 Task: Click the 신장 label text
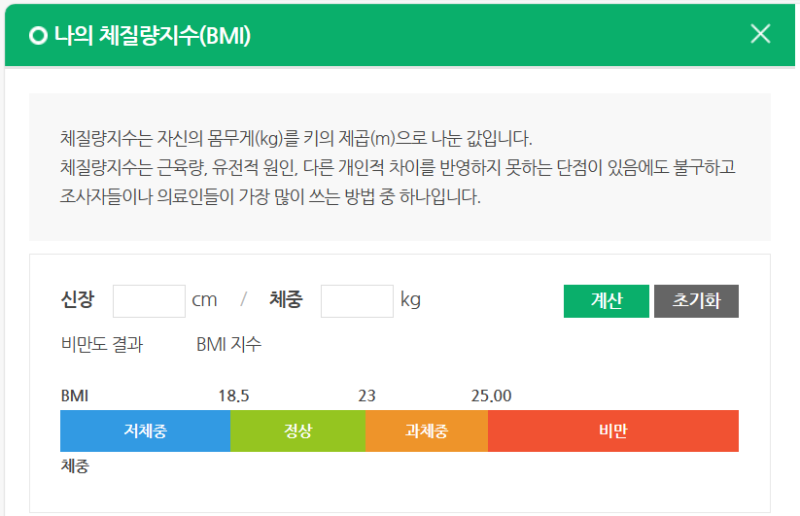[78, 299]
